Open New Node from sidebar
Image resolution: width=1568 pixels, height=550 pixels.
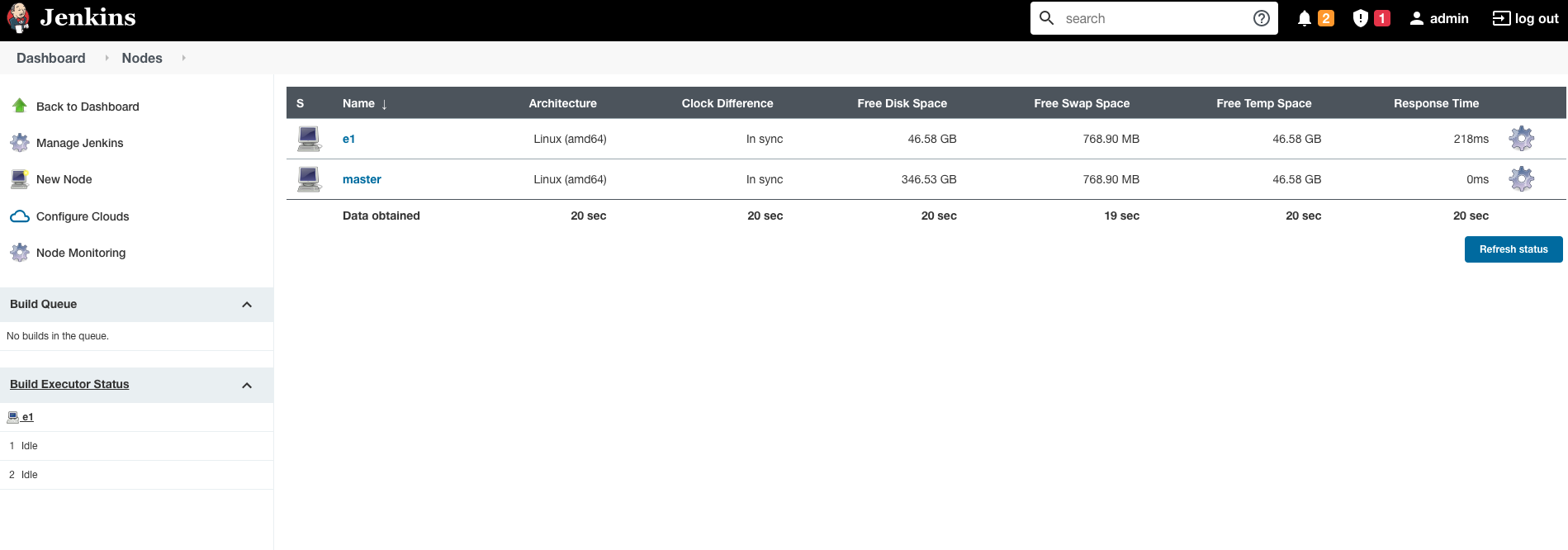tap(64, 179)
